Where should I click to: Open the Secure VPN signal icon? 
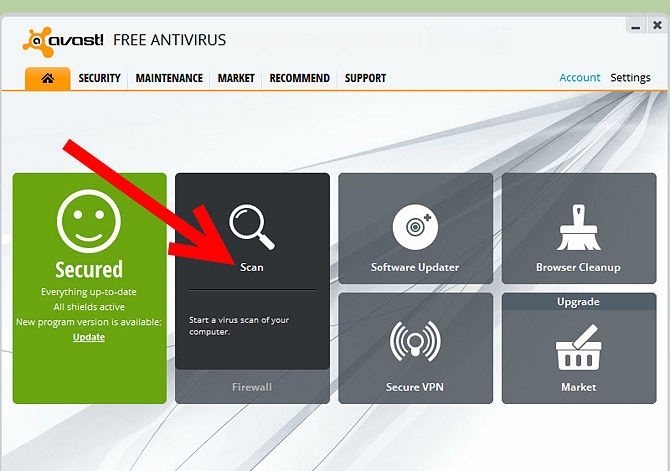tap(415, 341)
